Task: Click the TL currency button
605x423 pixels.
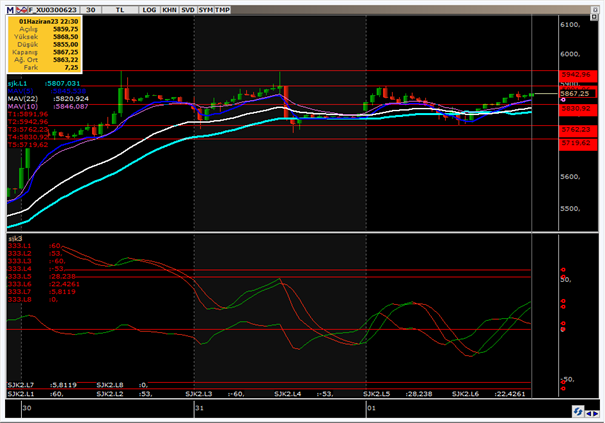Action: point(120,10)
